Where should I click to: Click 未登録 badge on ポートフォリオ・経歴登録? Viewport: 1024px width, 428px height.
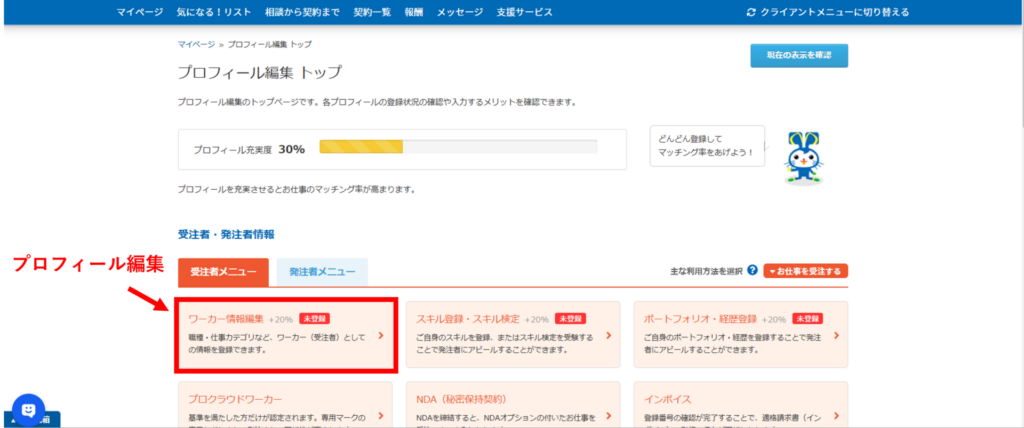coord(808,319)
